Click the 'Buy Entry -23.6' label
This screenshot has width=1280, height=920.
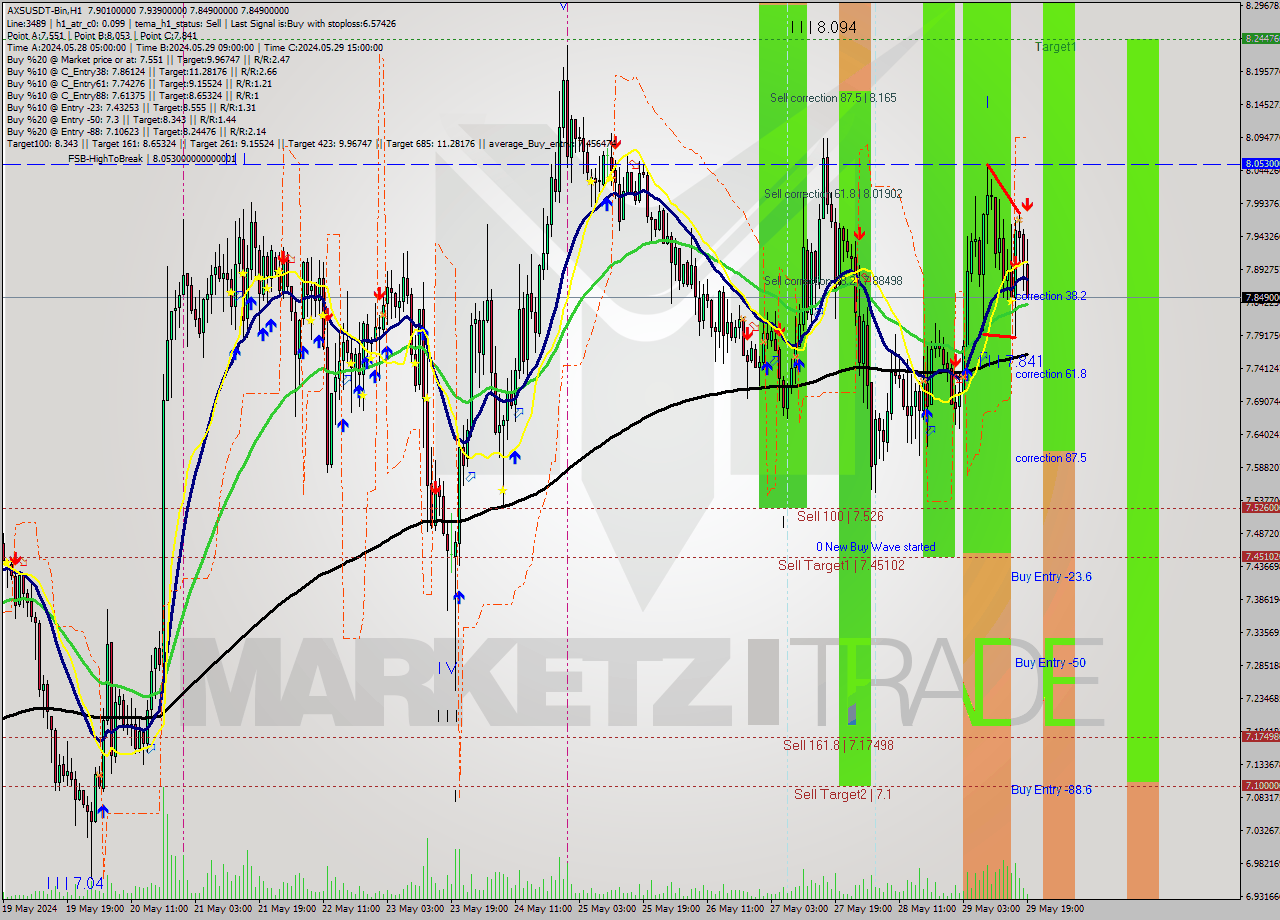[x=1051, y=577]
